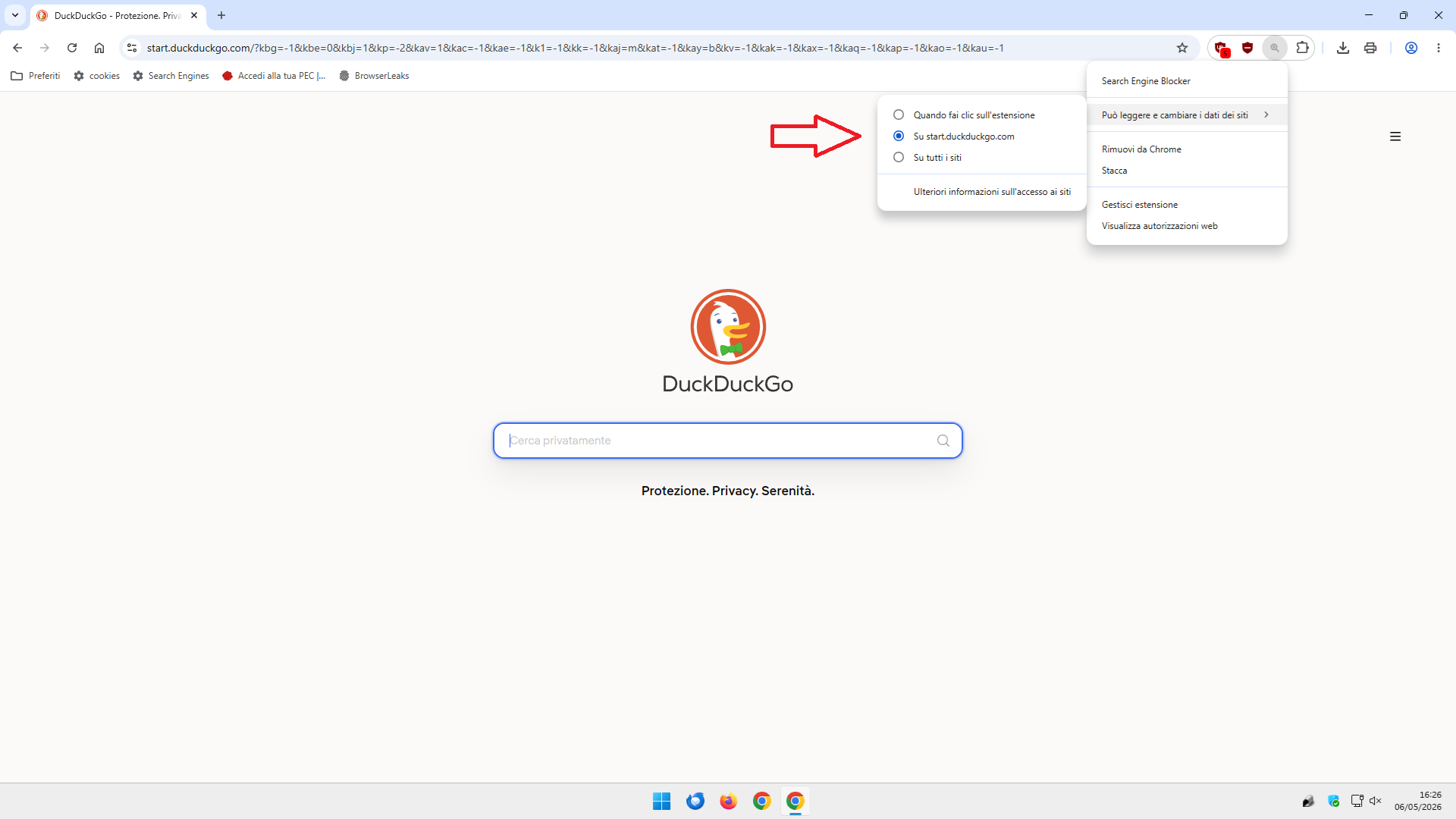Open the Windows Start menu
Screen dimensions: 1456x819
pyautogui.click(x=662, y=801)
